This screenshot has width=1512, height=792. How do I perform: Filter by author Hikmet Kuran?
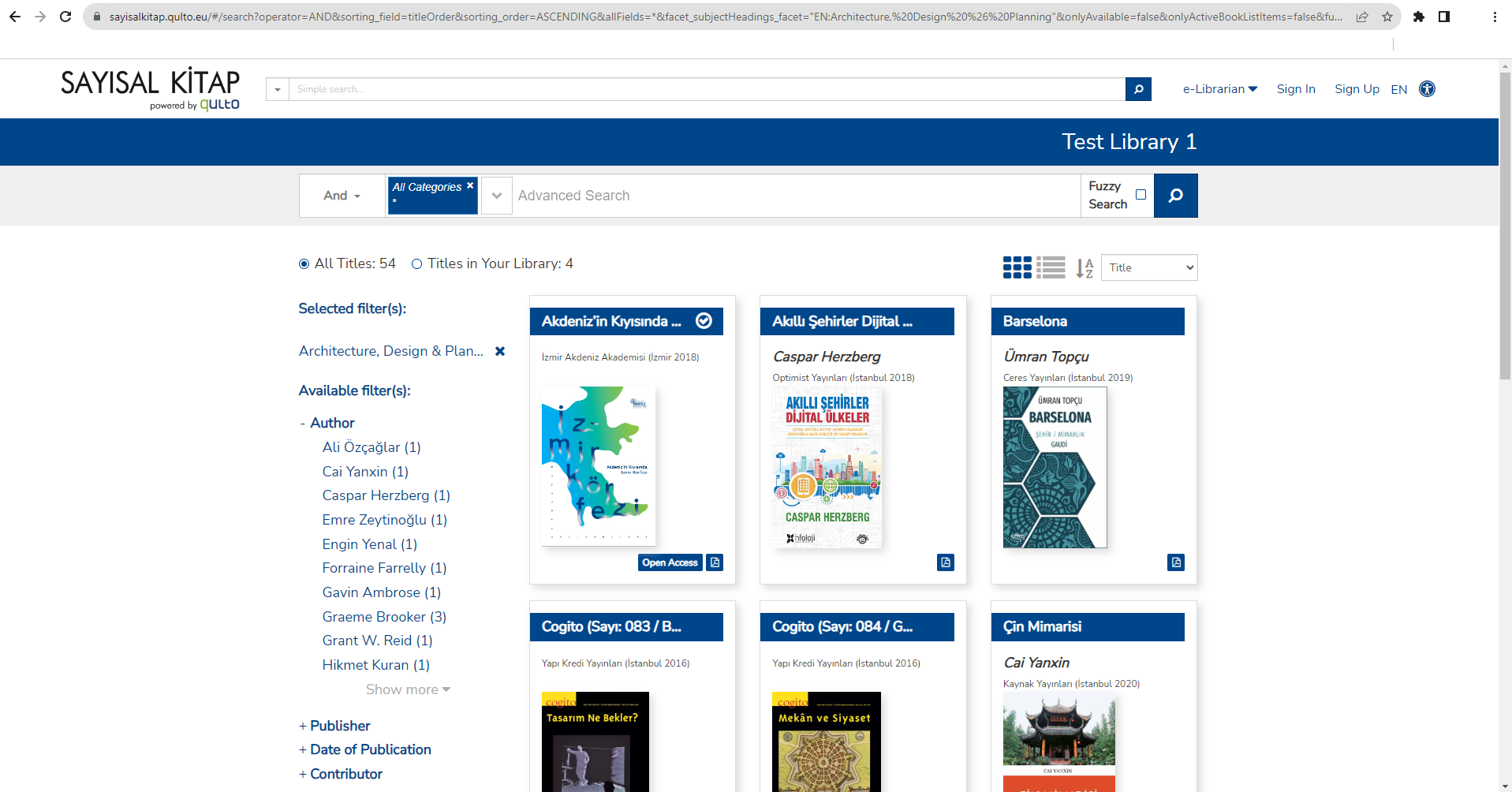click(375, 665)
